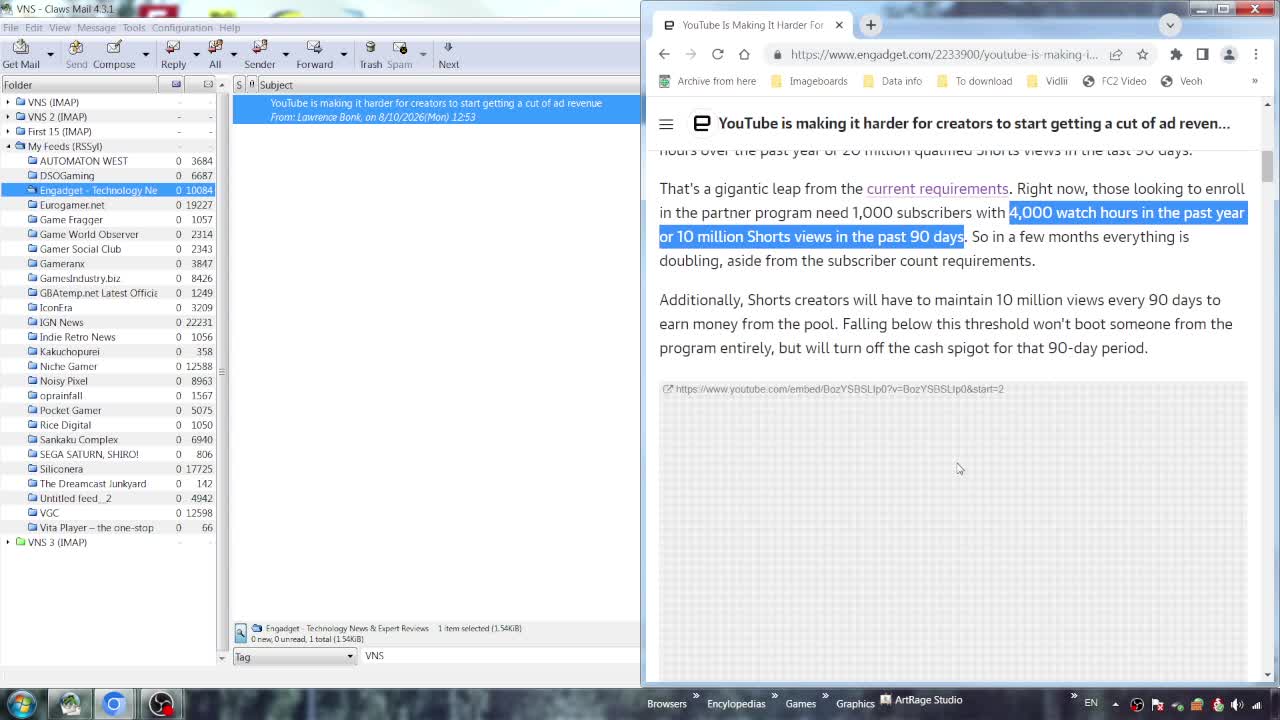The height and width of the screenshot is (720, 1280).
Task: Select The Dreamcast Junkyard folder
Action: point(93,484)
